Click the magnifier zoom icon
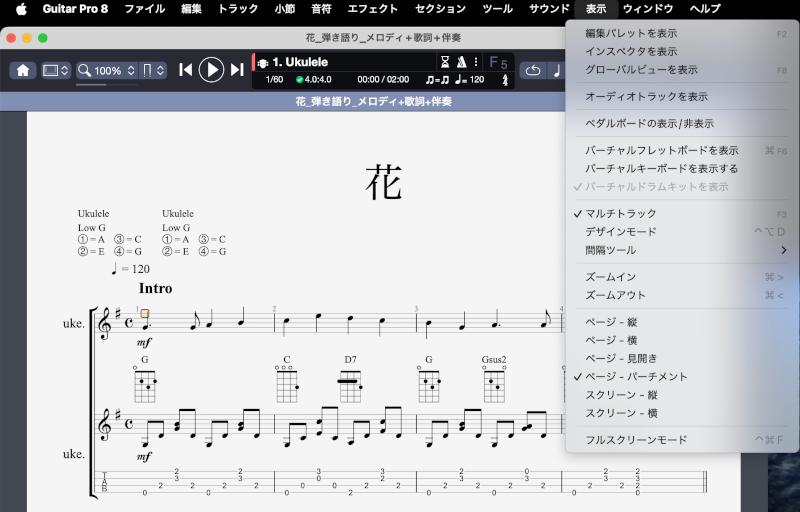The height and width of the screenshot is (512, 800). [85, 71]
